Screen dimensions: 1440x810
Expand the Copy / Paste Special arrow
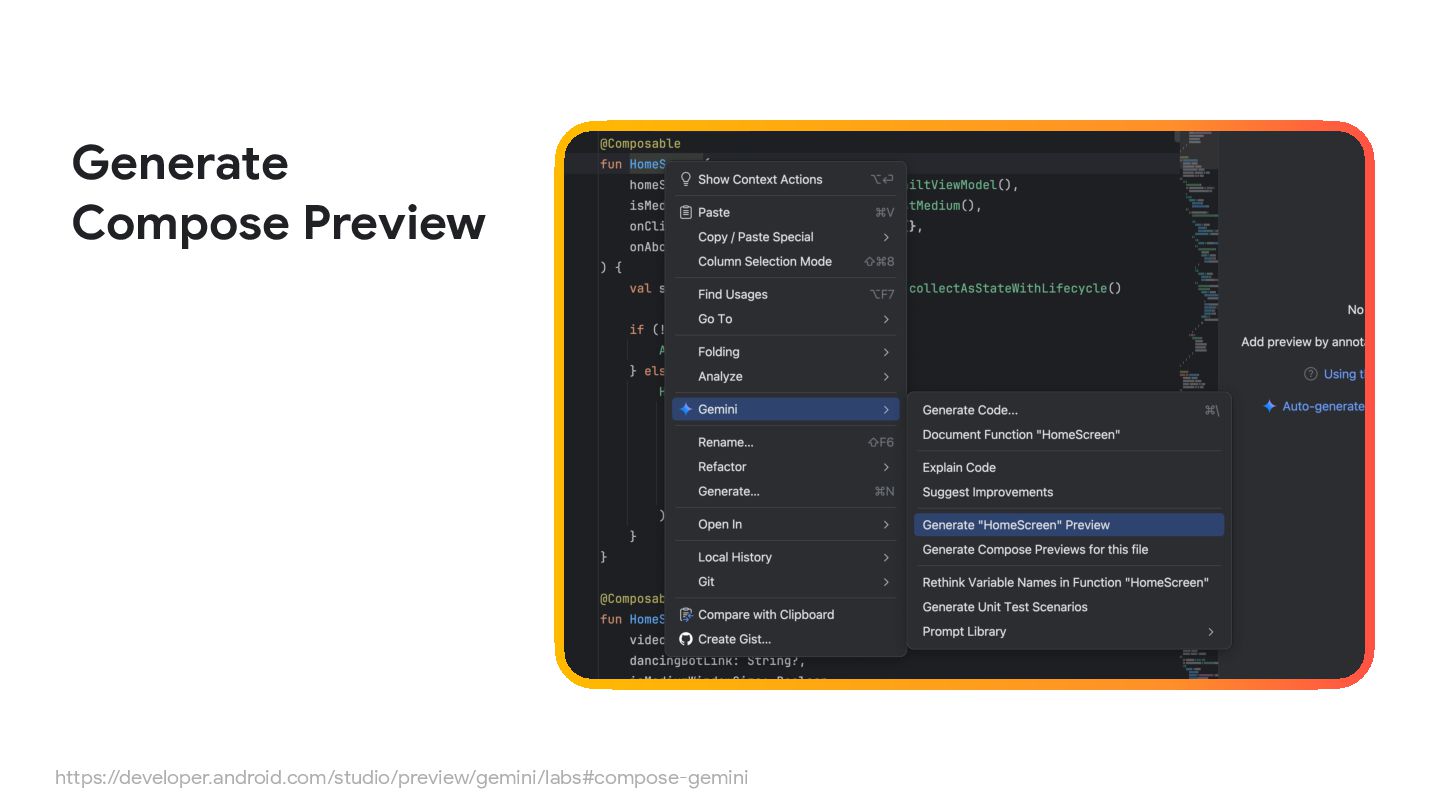(886, 237)
